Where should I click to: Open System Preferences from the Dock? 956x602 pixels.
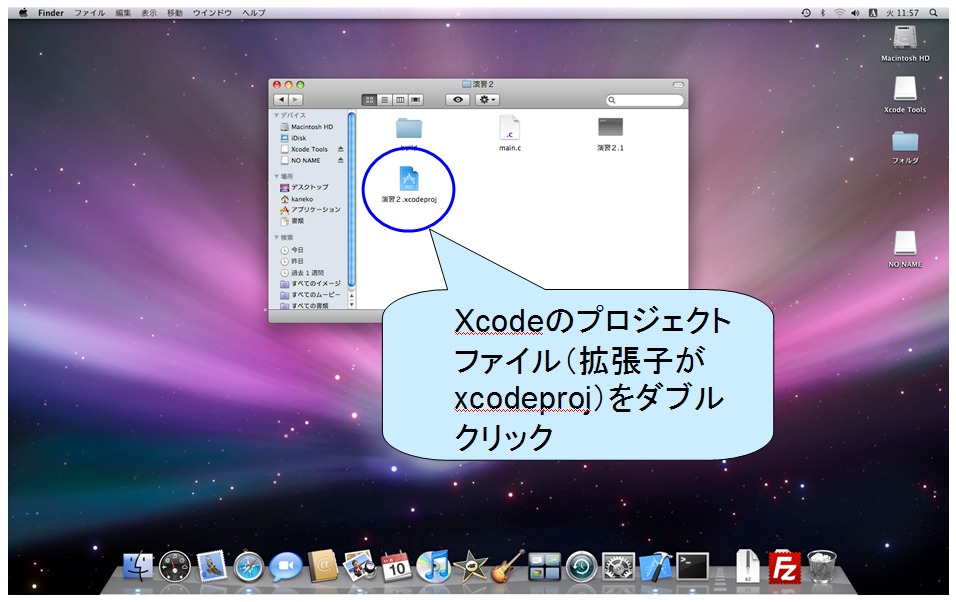pos(618,567)
